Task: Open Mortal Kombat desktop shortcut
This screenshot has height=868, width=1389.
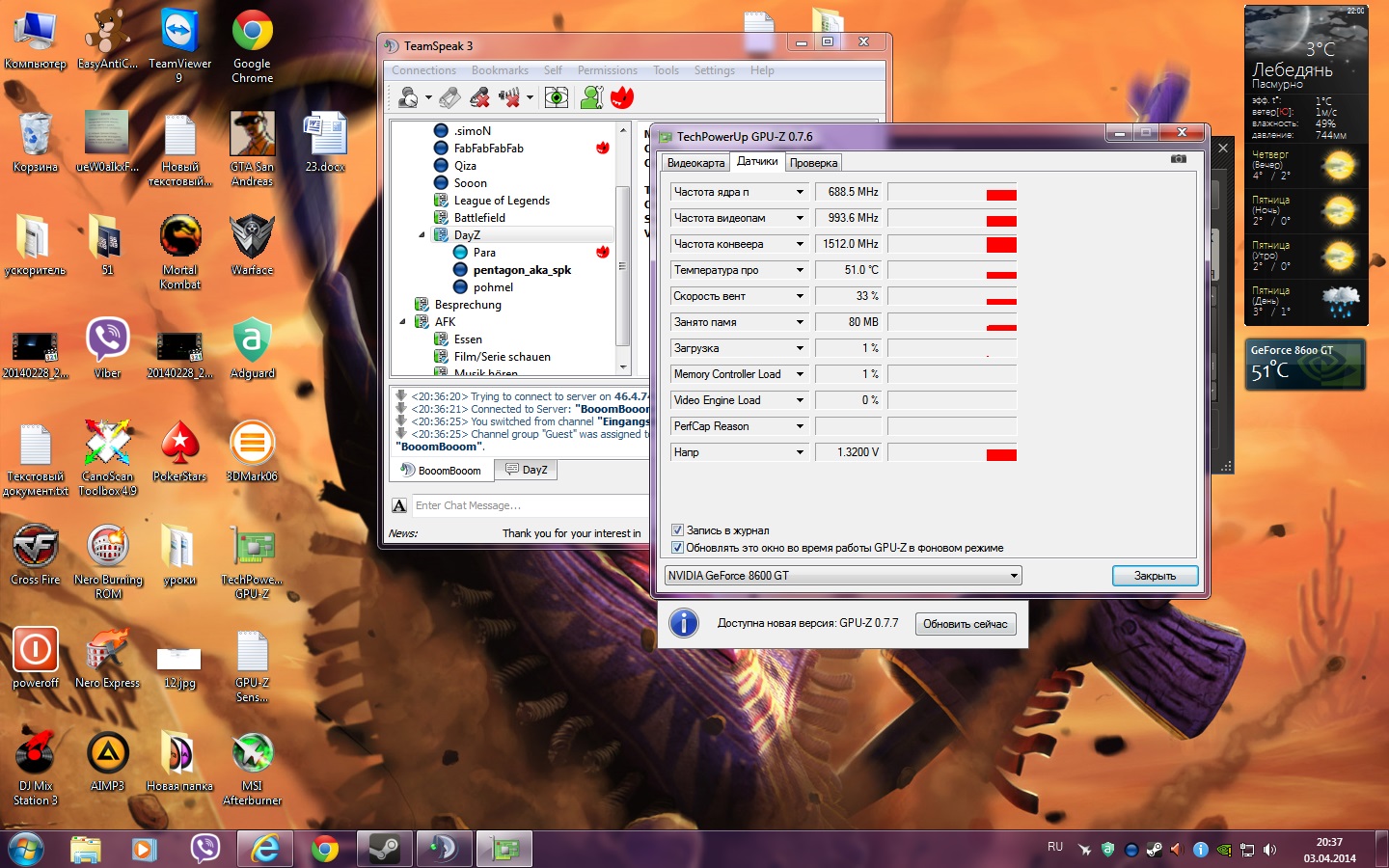Action: click(180, 252)
